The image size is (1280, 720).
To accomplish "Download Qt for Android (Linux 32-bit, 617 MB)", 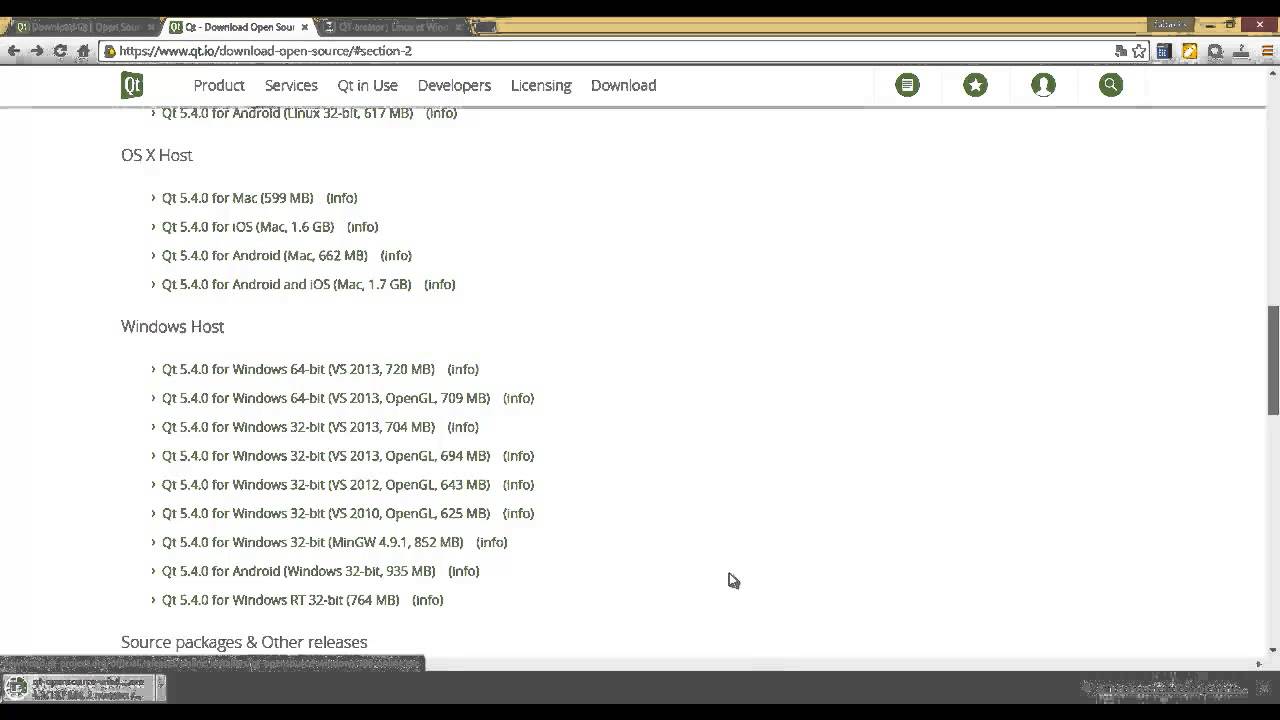I will click(288, 113).
